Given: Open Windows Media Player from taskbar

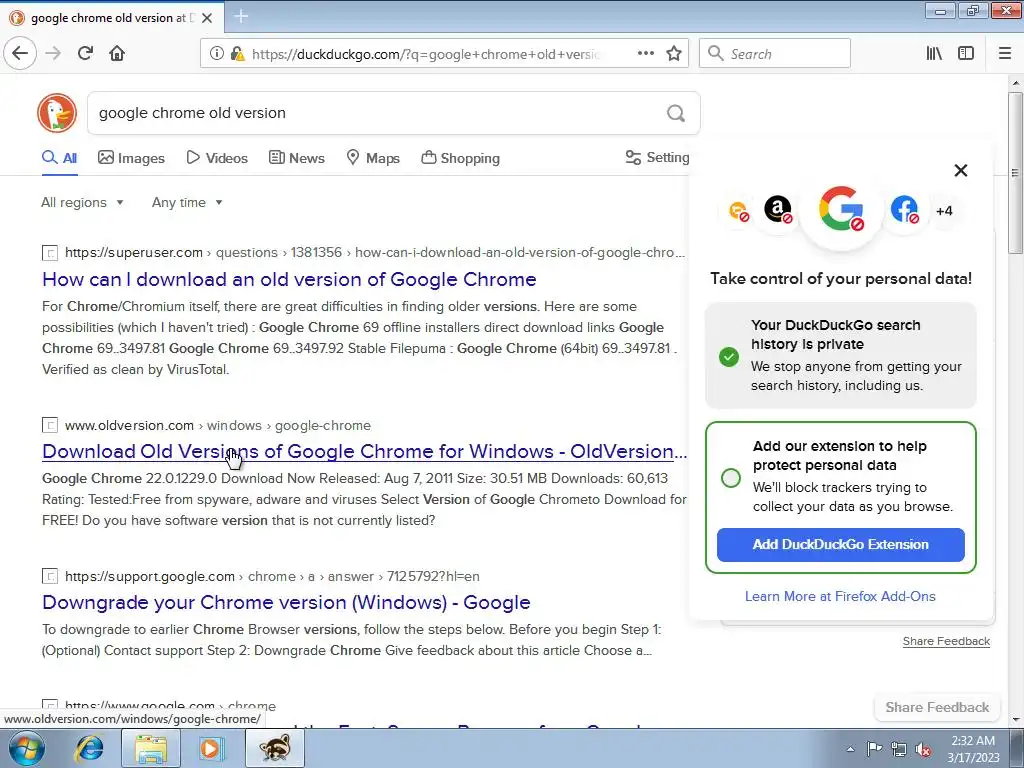Looking at the screenshot, I should tap(211, 748).
